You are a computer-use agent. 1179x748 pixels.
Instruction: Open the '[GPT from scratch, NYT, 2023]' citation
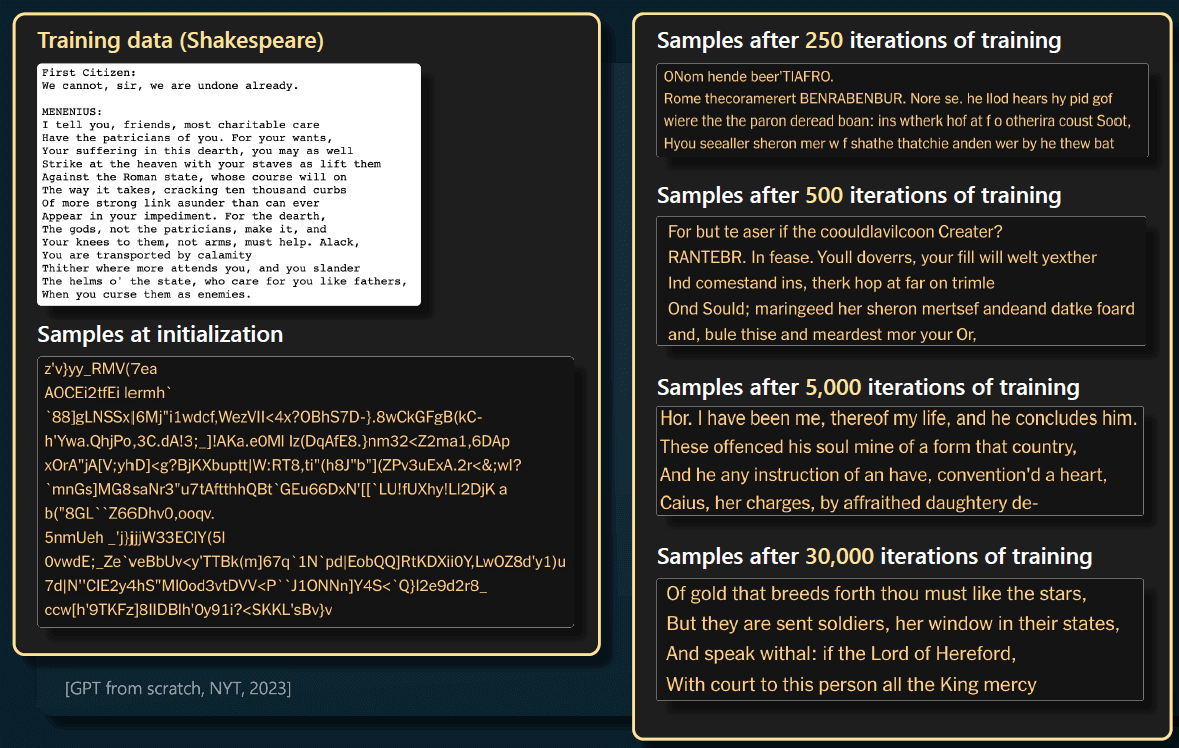[x=178, y=688]
